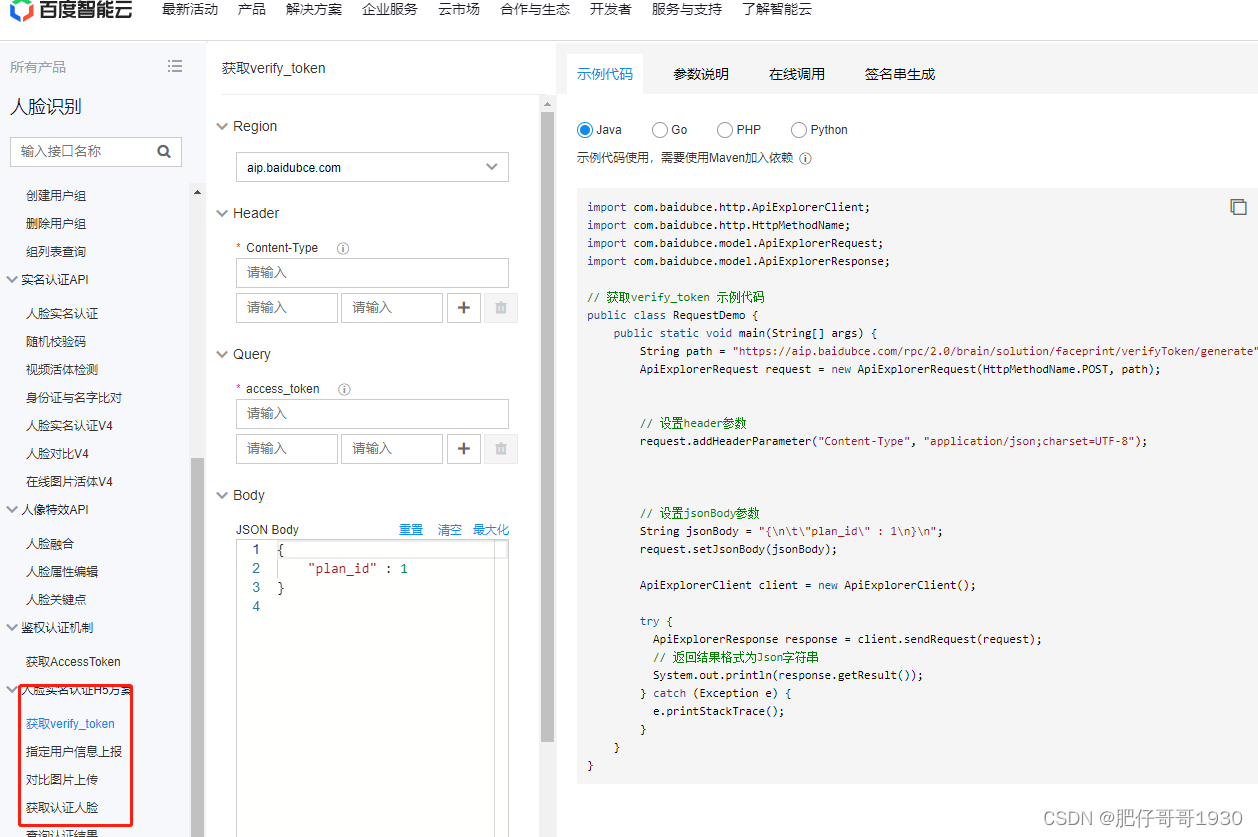Copy sample code with the copy icon

click(x=1238, y=207)
